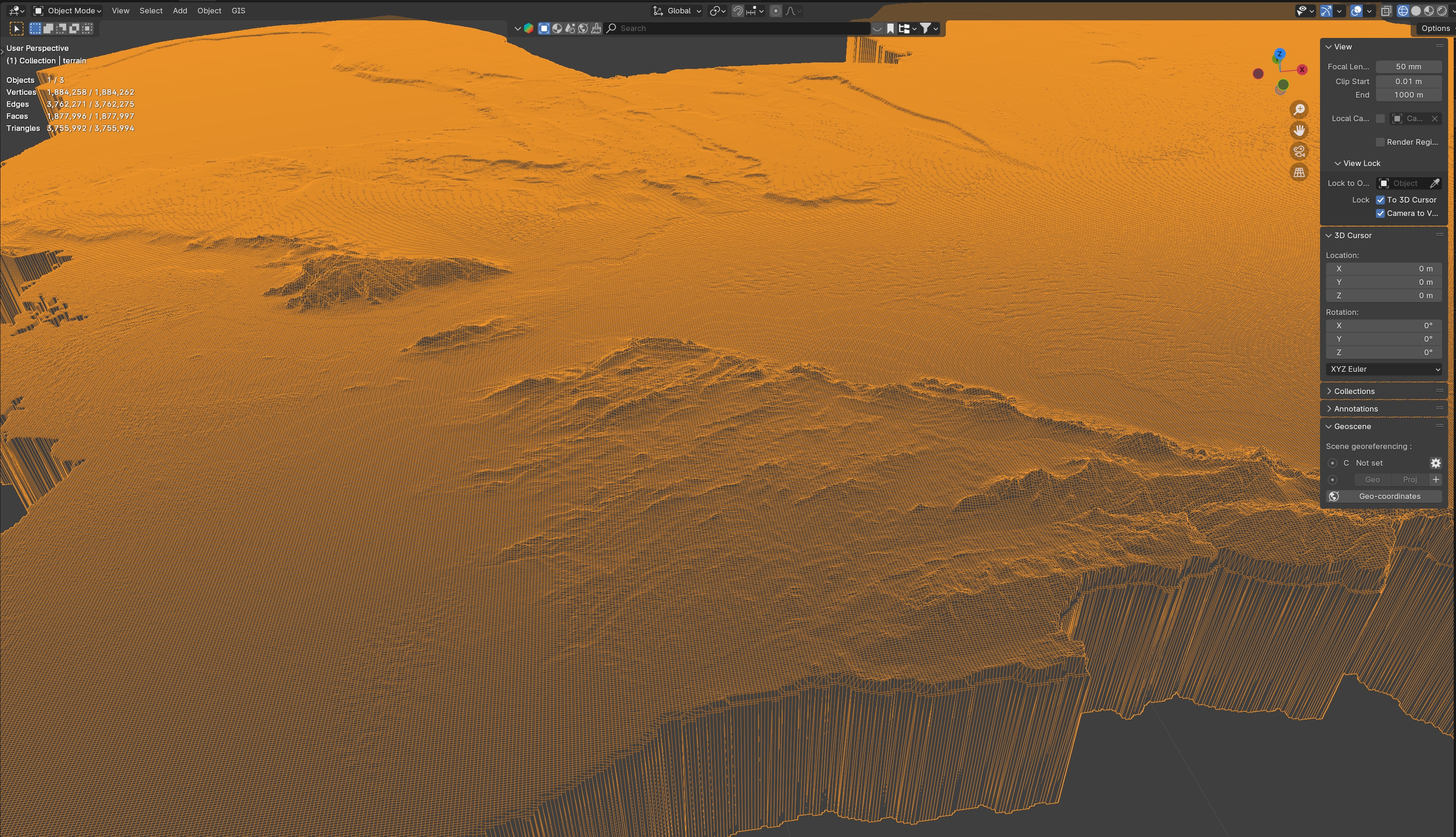Select rendered viewport shading mode
1456x837 pixels.
point(1442,11)
